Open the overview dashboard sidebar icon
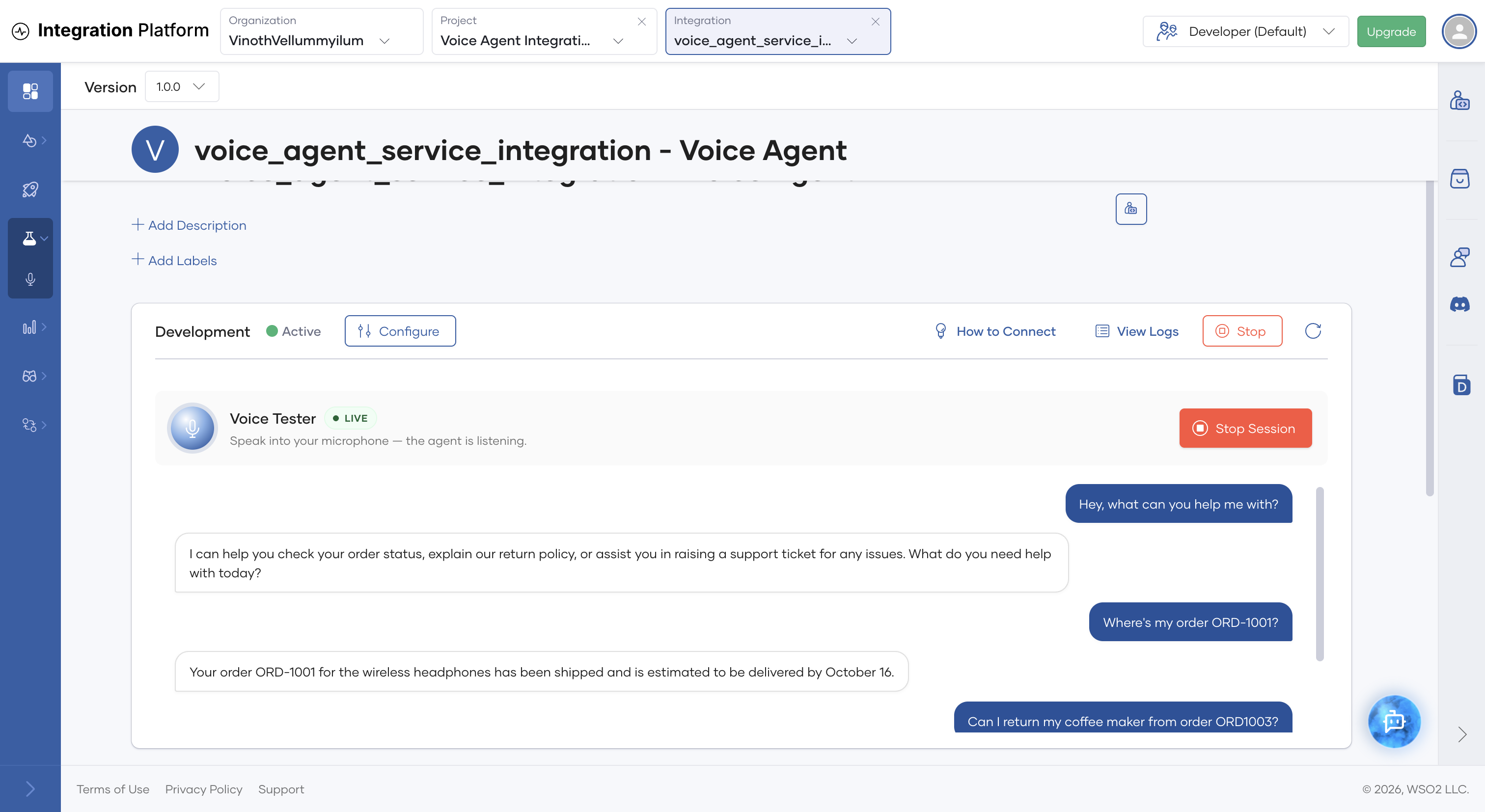The image size is (1485, 812). click(30, 91)
